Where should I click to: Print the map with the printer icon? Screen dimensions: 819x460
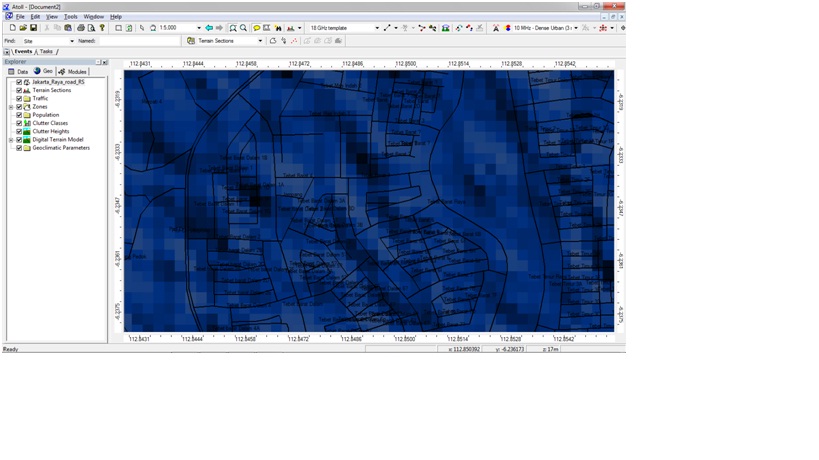(81, 28)
